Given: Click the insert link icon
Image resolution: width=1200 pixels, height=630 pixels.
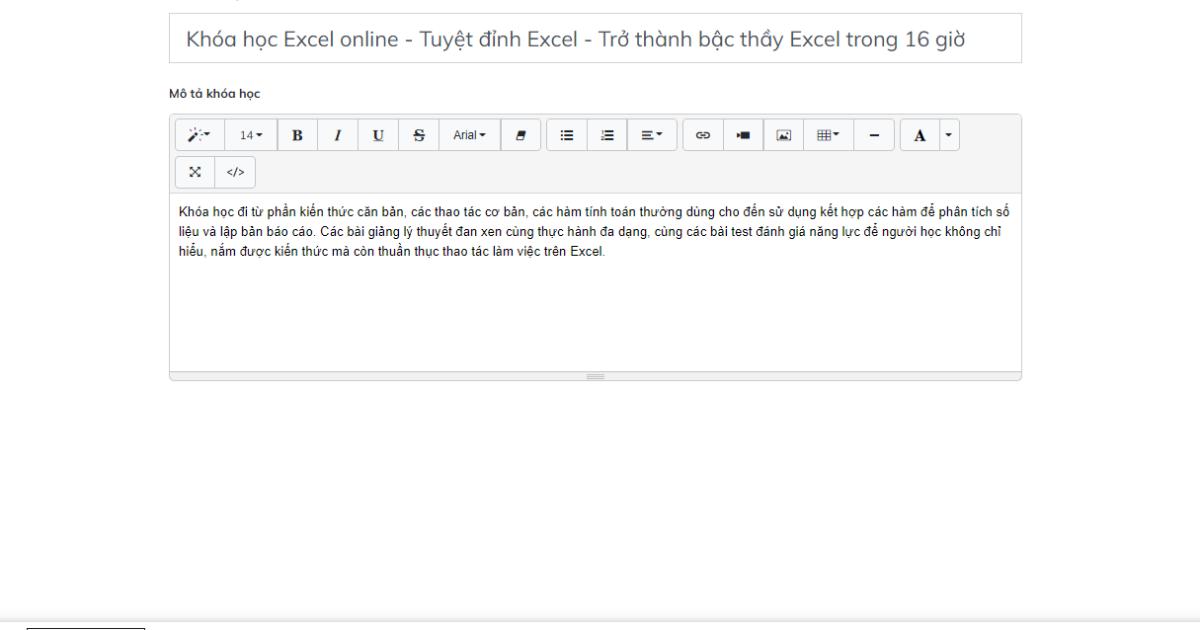Looking at the screenshot, I should pyautogui.click(x=703, y=134).
